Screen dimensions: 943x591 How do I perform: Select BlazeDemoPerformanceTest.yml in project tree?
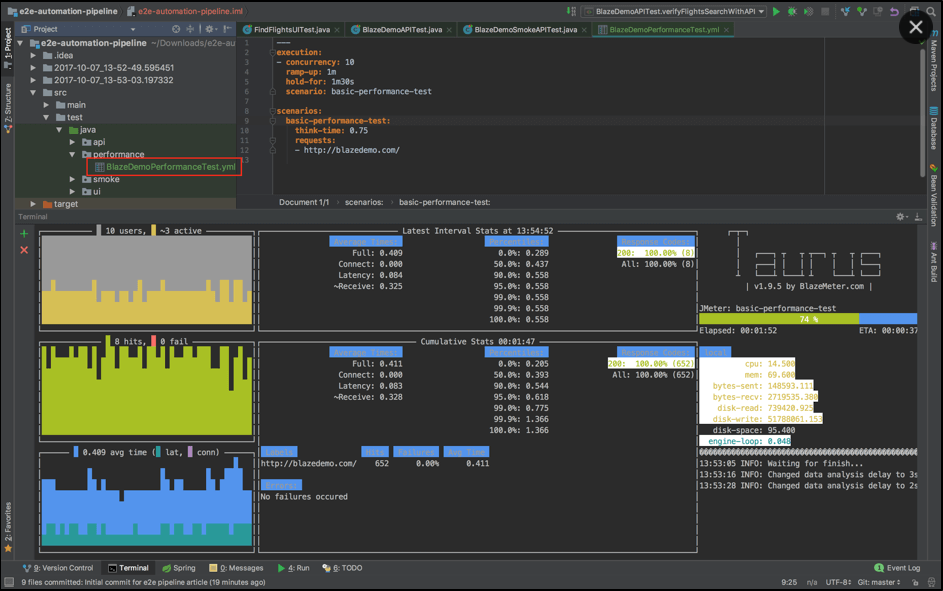170,167
